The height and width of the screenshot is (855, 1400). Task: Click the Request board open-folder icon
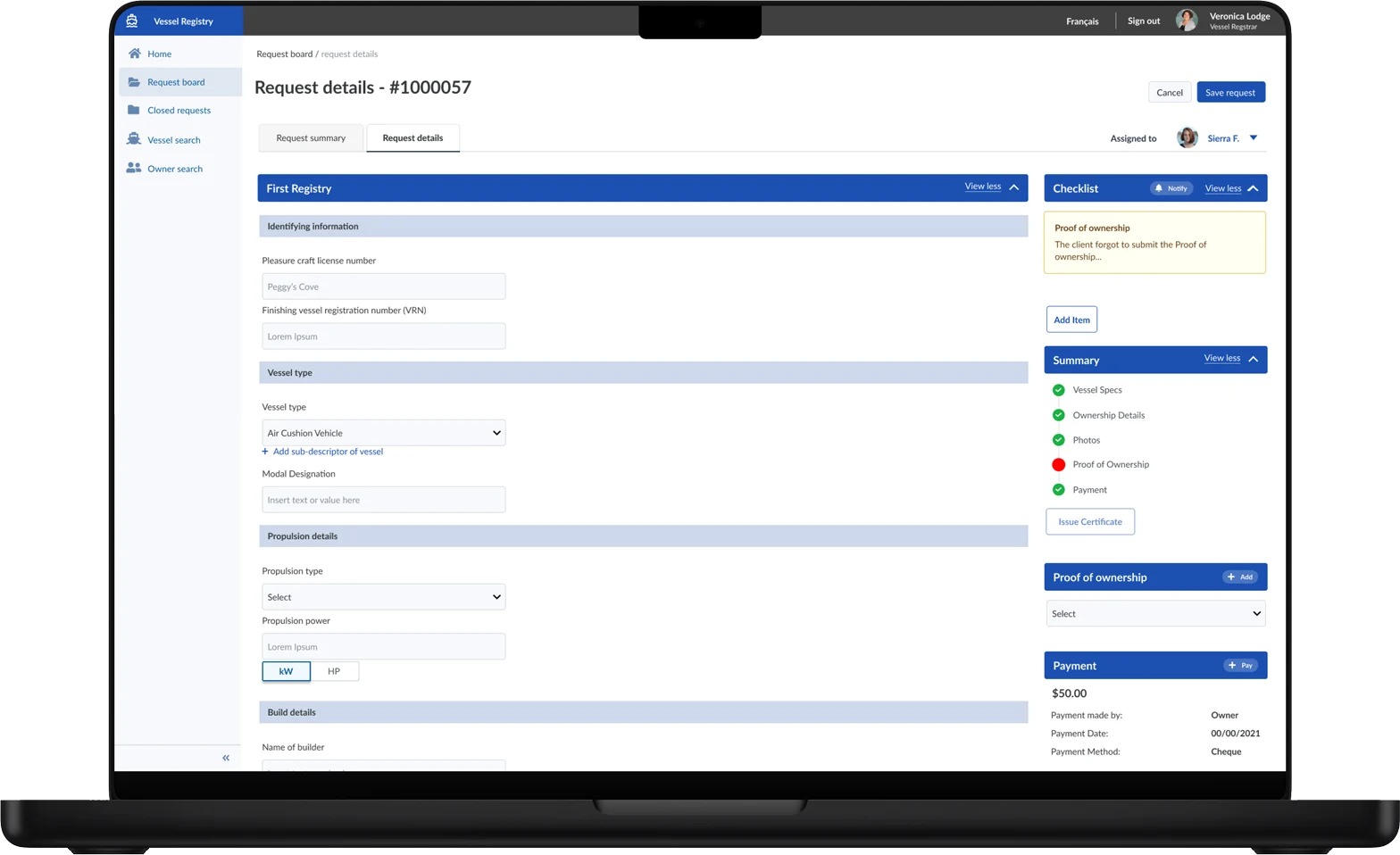(x=134, y=82)
